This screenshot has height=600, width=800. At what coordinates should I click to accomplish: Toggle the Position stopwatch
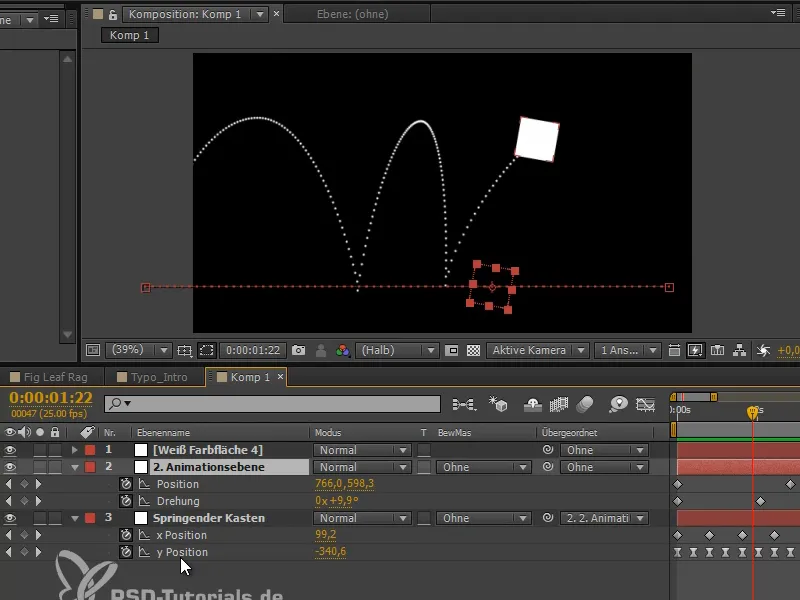click(x=126, y=484)
